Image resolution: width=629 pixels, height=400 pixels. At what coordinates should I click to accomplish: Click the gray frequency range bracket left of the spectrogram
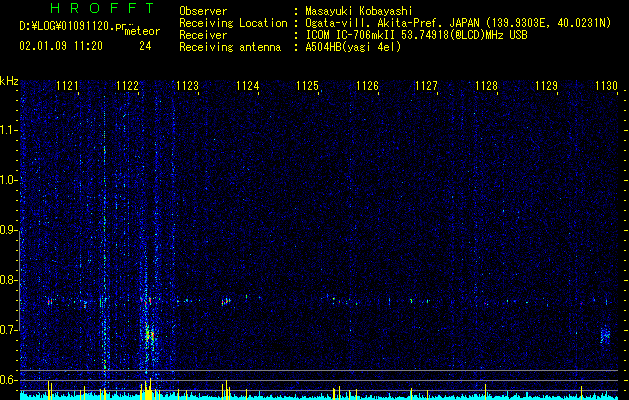point(20,280)
